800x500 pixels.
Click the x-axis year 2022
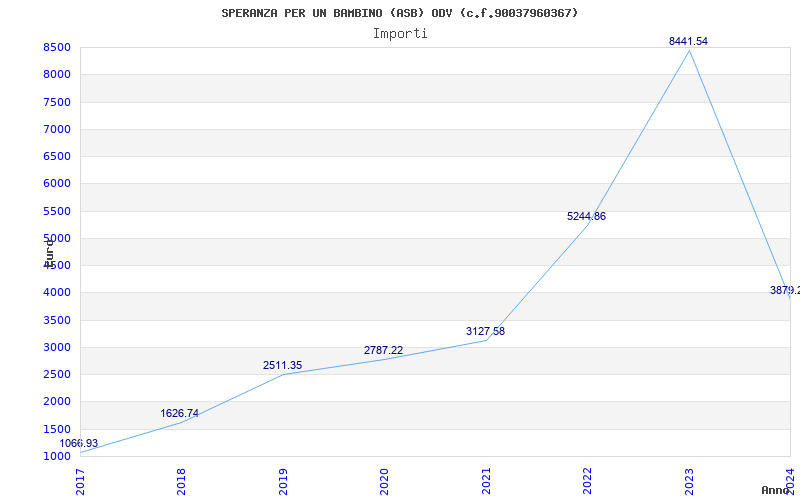pyautogui.click(x=587, y=482)
